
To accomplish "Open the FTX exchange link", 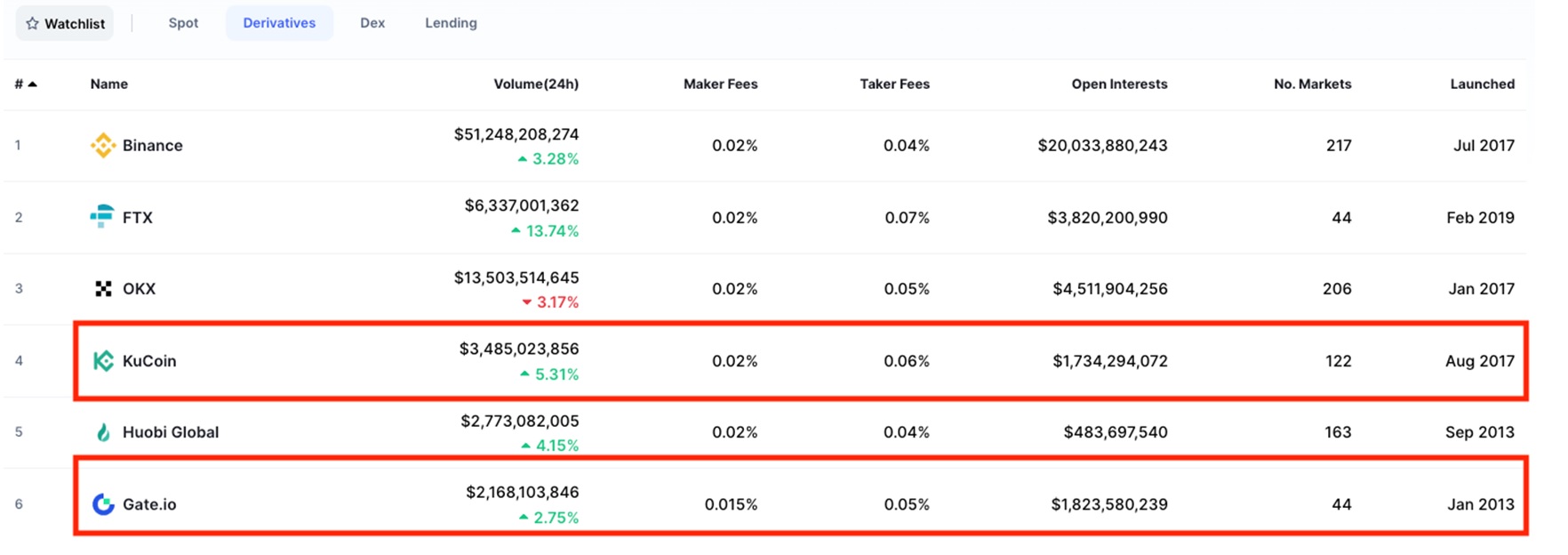I will (x=138, y=218).
